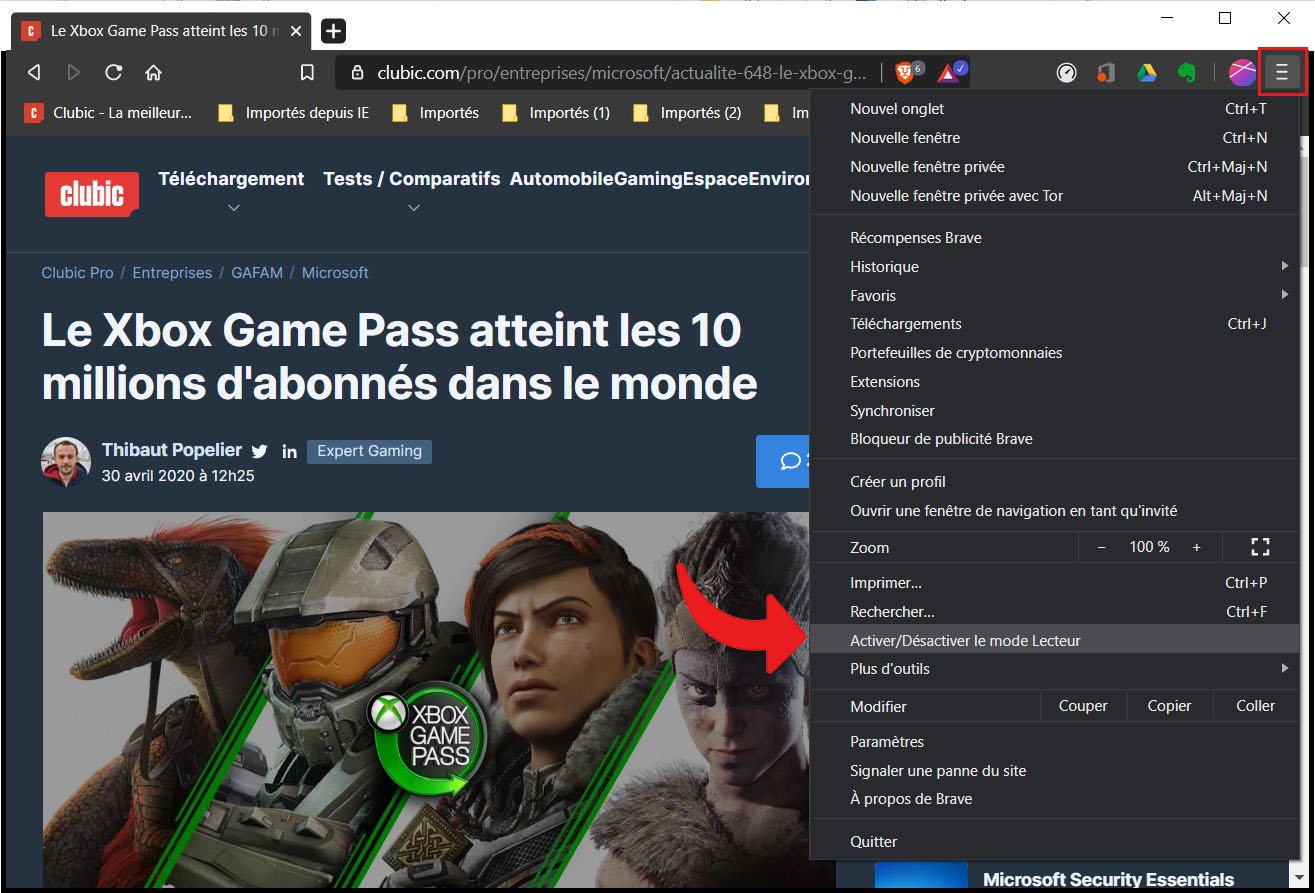The image size is (1315, 893).
Task: Expand the Téléchargement menu chevron
Action: 233,208
